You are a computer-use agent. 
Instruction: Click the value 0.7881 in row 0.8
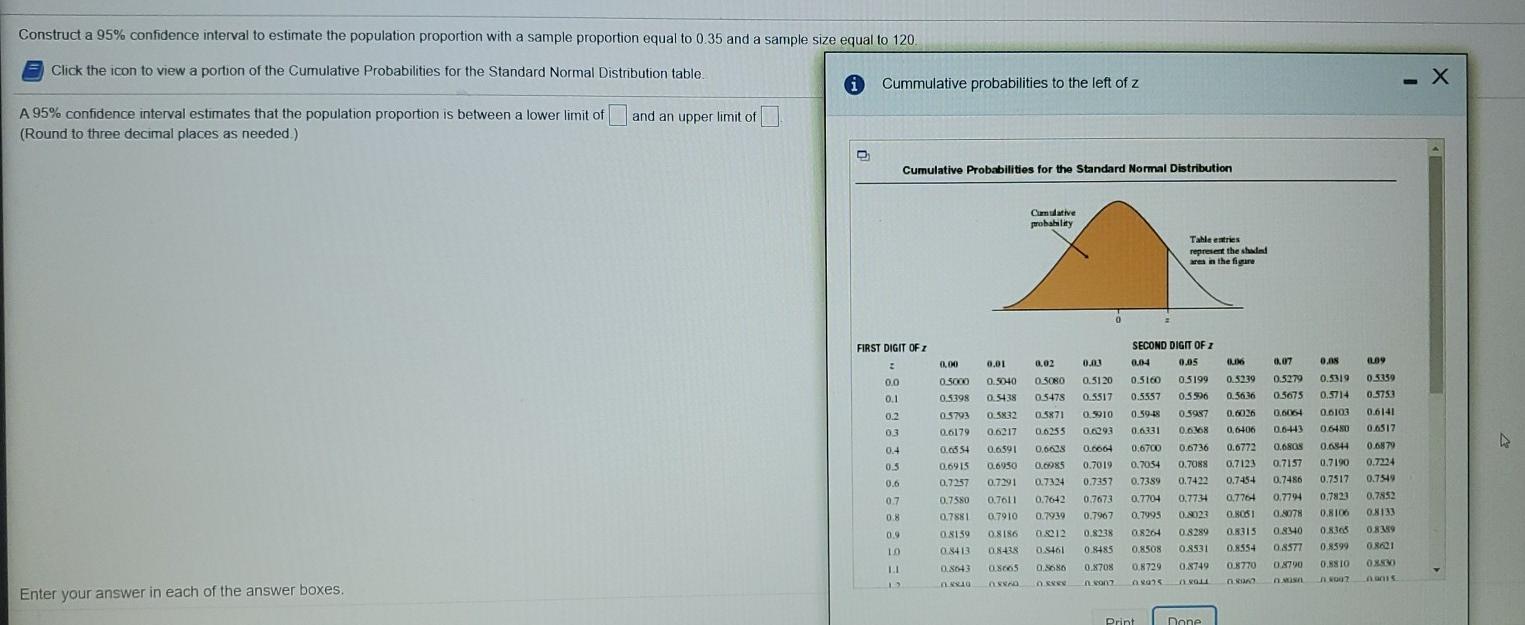point(955,517)
